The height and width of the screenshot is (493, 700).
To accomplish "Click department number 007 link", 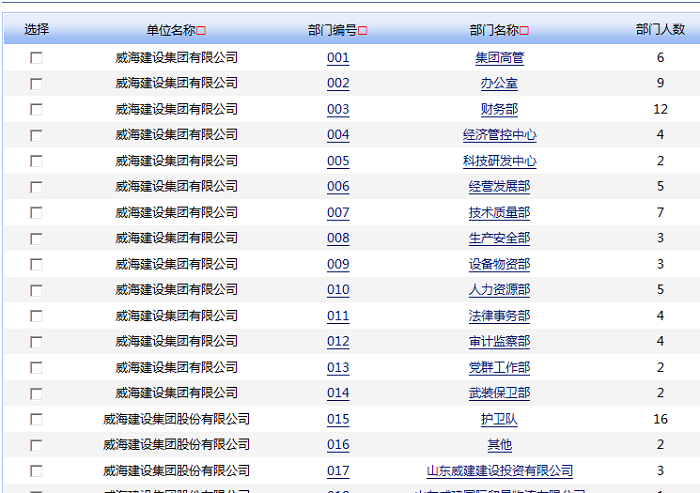I will 338,213.
